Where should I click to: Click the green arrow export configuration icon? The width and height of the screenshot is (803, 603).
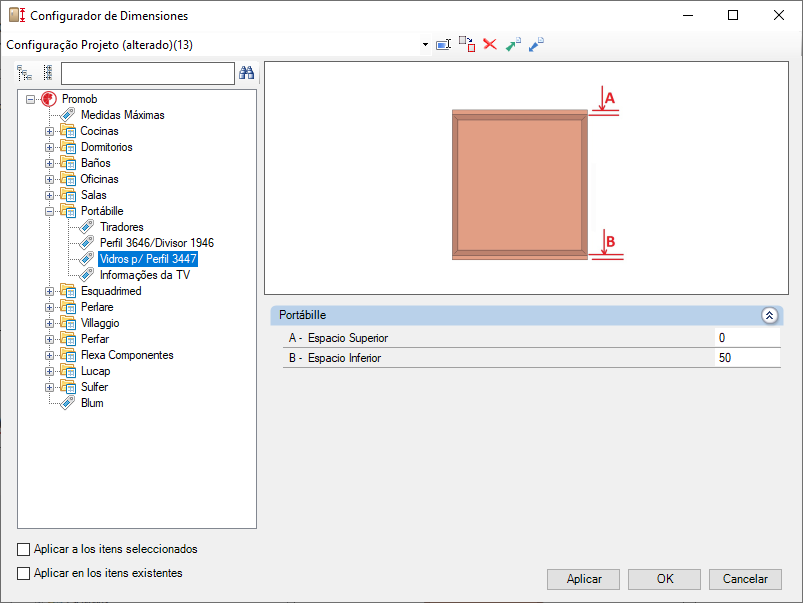pos(513,45)
